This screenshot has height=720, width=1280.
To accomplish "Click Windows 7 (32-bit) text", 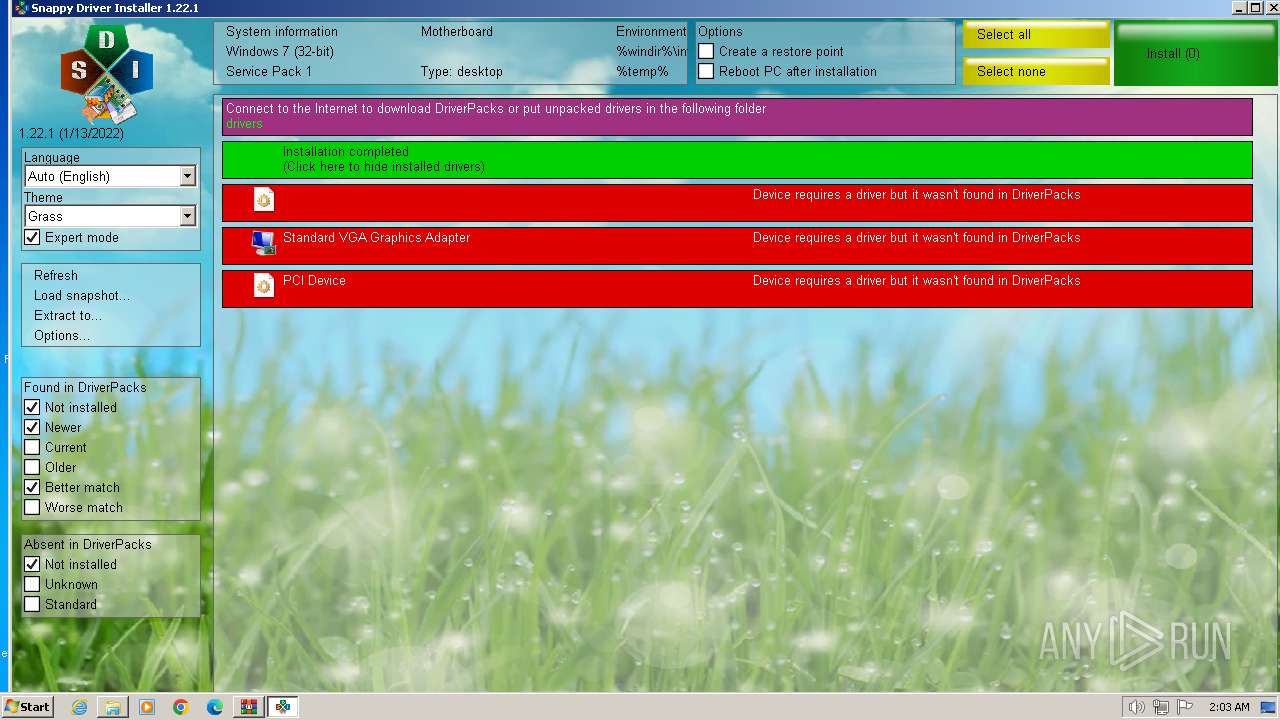I will click(x=280, y=51).
